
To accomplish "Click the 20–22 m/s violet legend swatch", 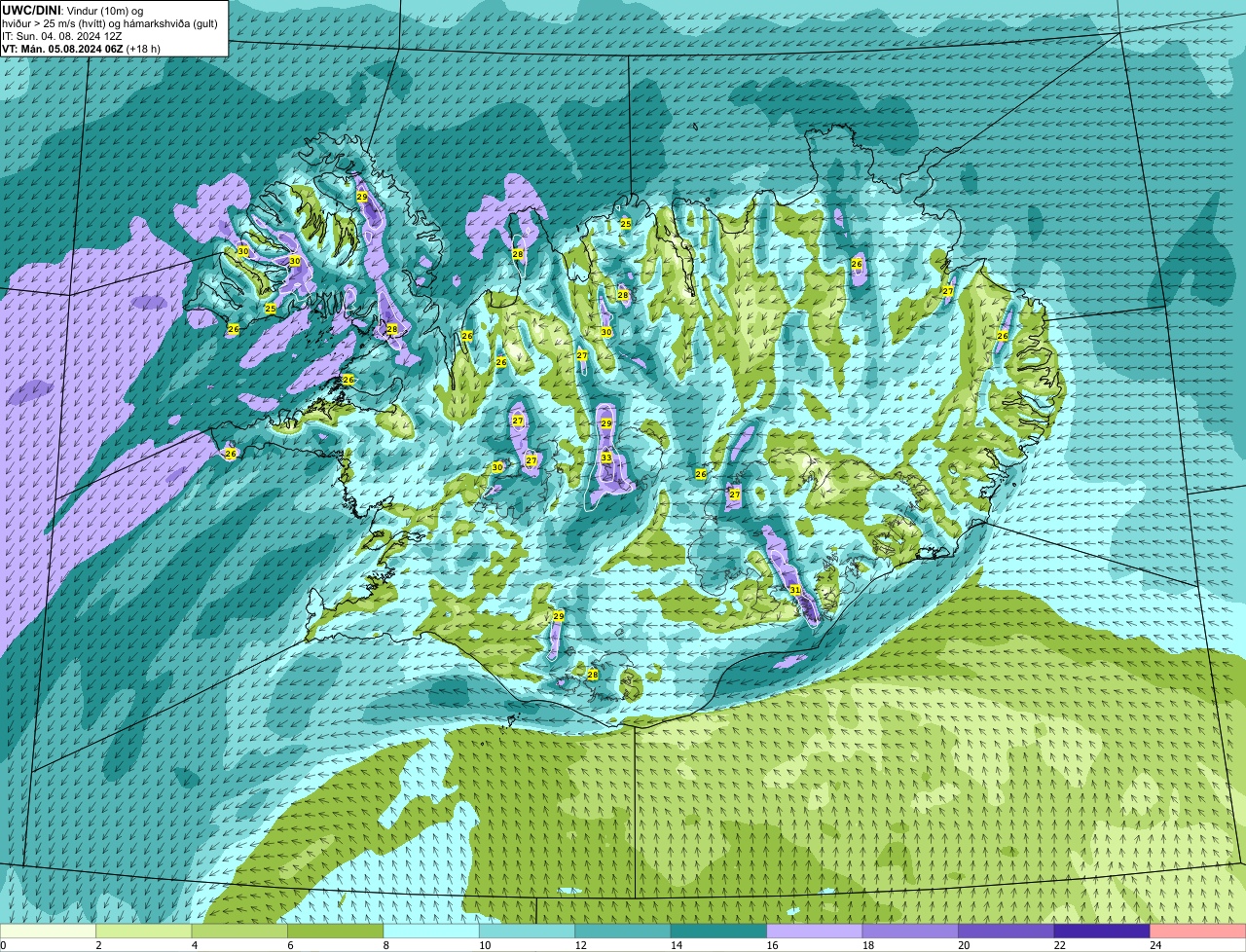I will point(1007,932).
